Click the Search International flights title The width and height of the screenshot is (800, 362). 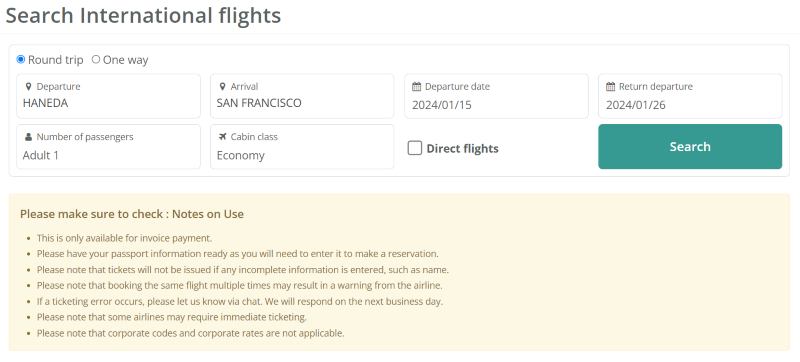(143, 15)
